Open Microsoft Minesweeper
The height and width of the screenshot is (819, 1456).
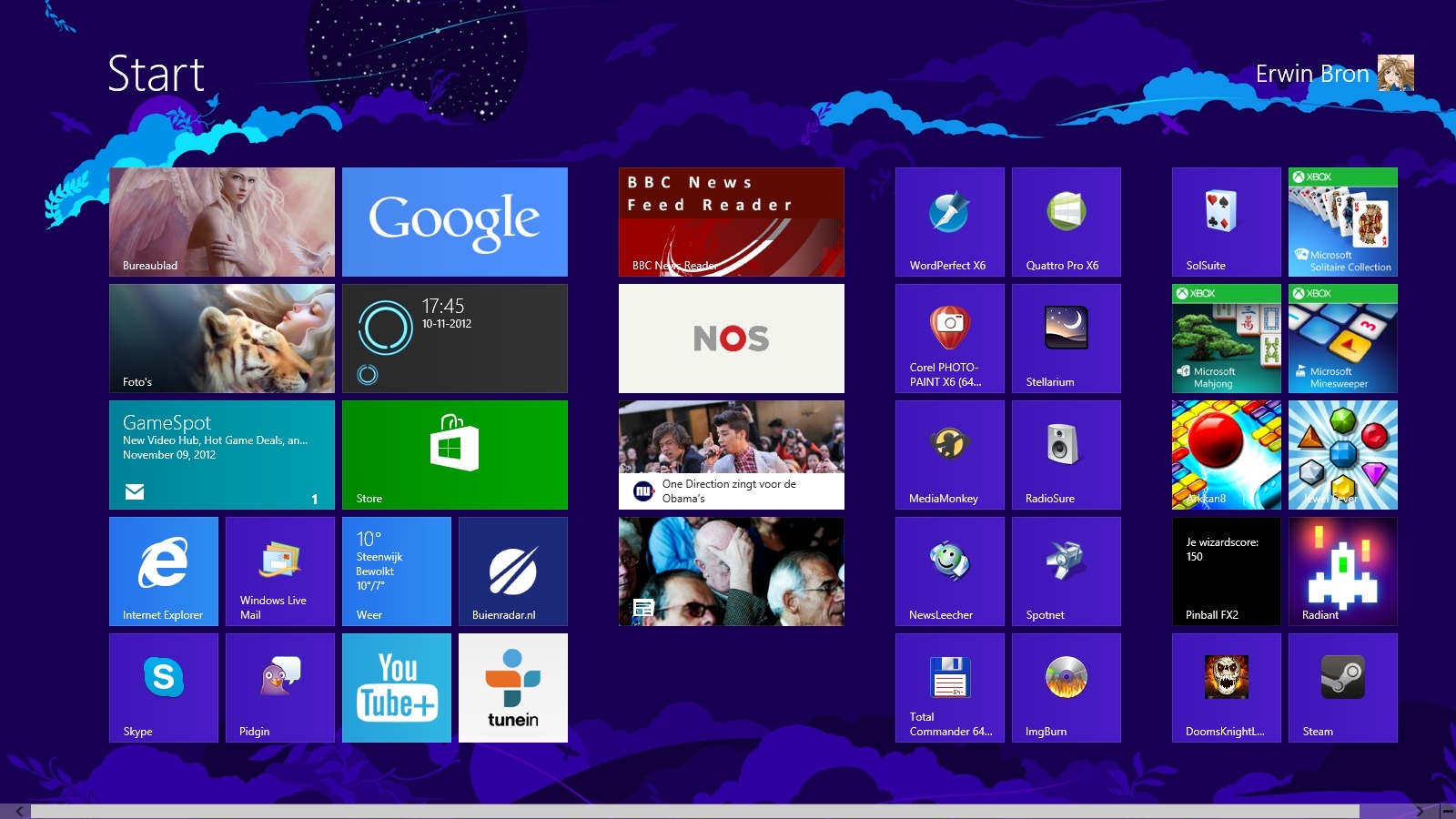1343,339
